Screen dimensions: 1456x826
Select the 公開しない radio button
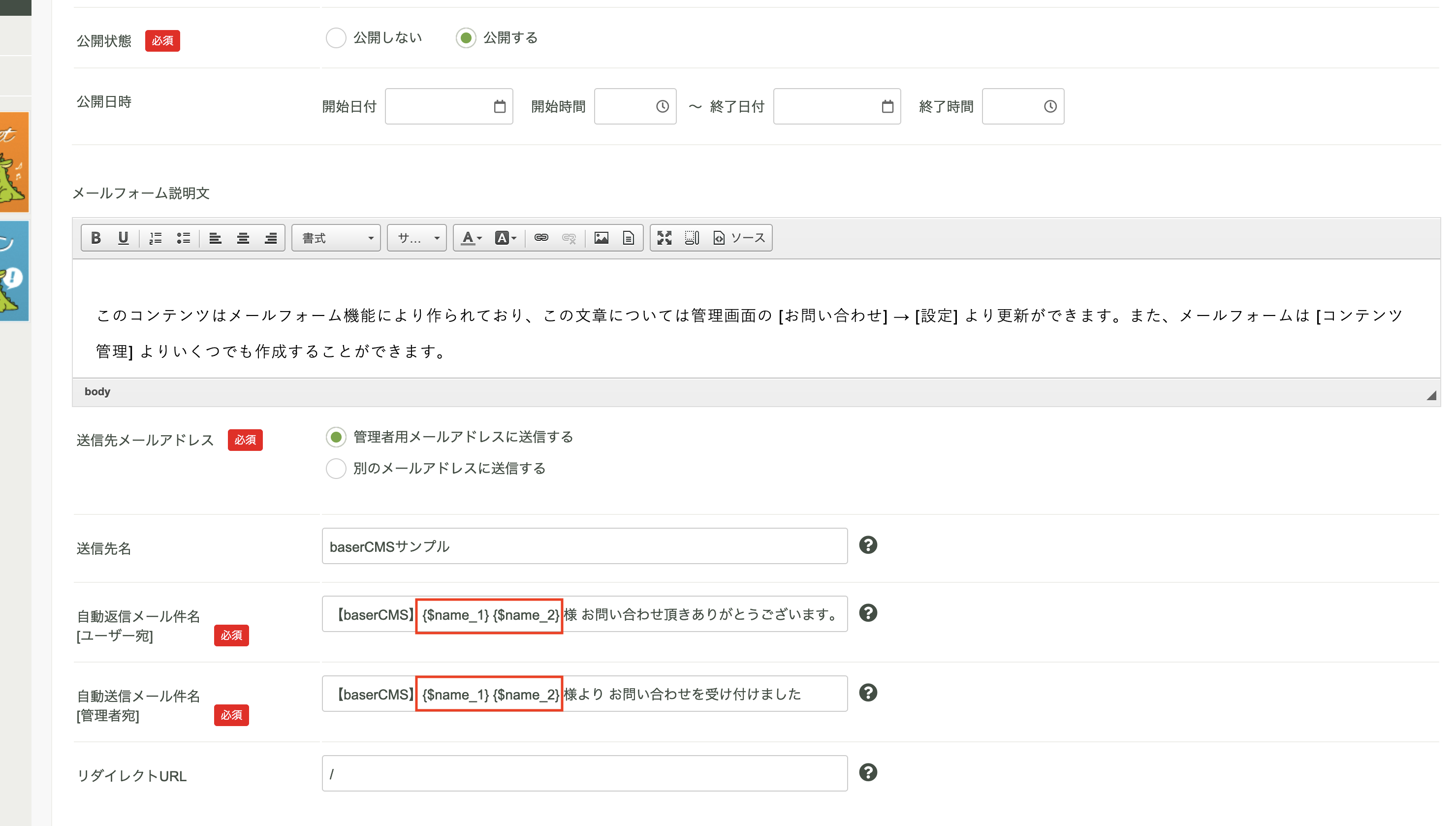[x=336, y=38]
